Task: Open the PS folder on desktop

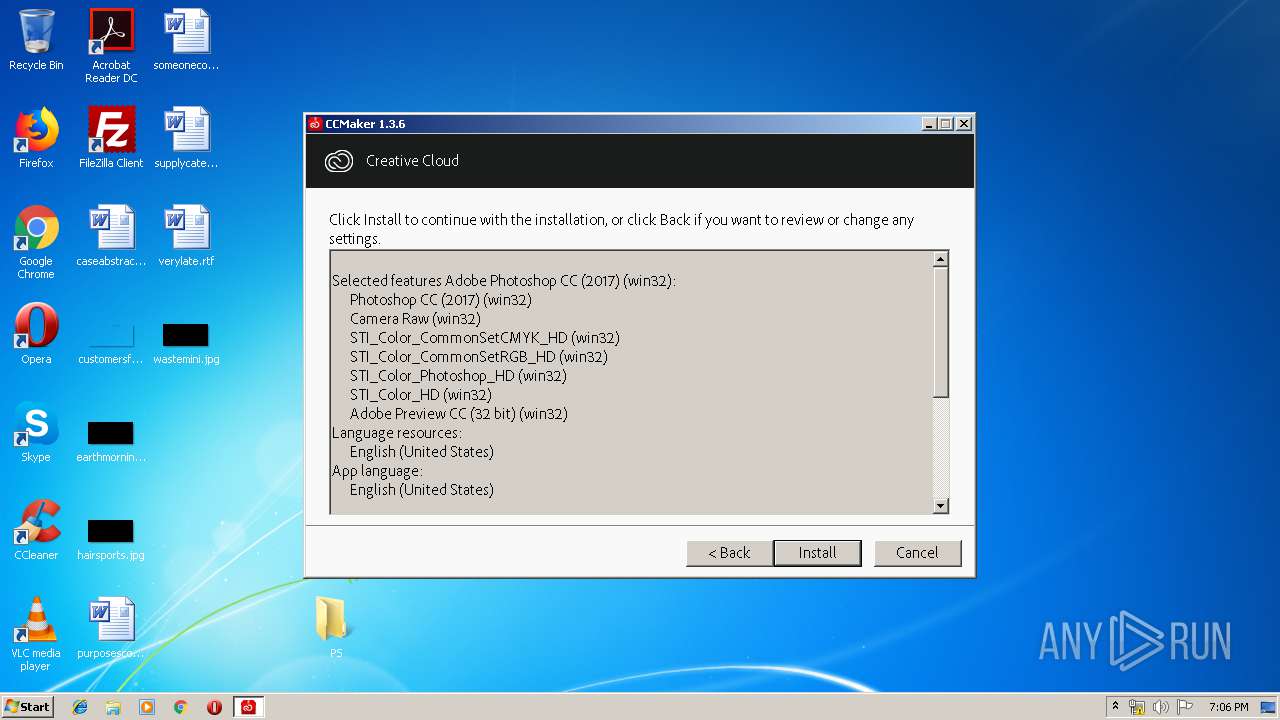Action: [335, 626]
